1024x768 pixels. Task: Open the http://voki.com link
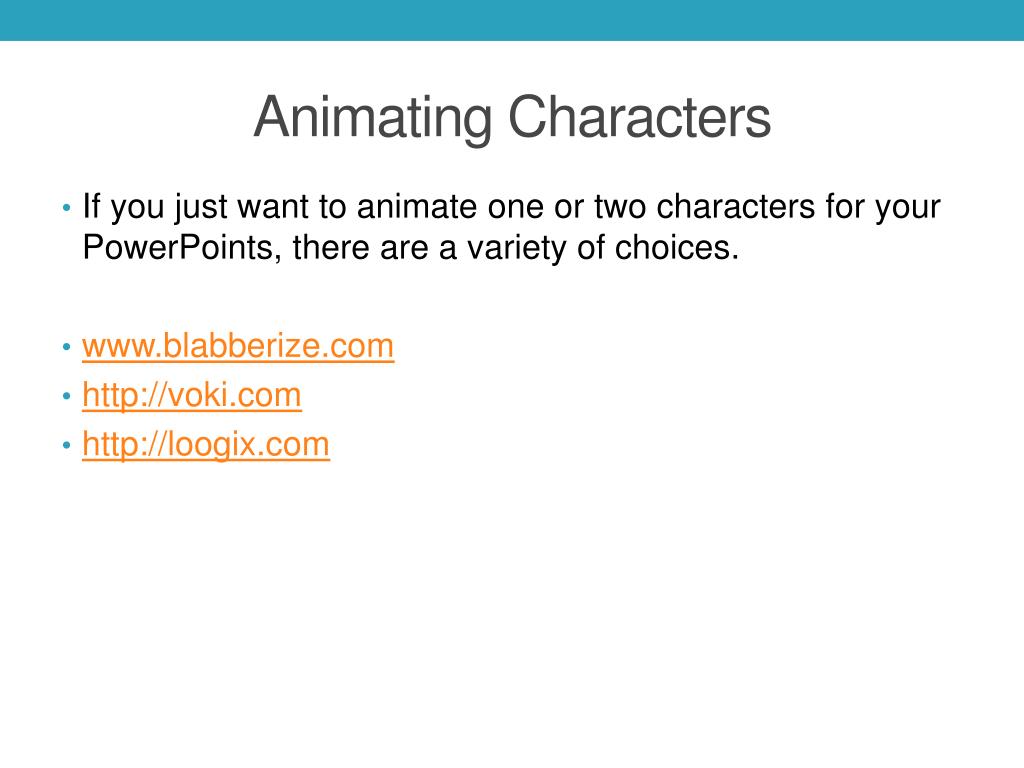click(x=192, y=395)
